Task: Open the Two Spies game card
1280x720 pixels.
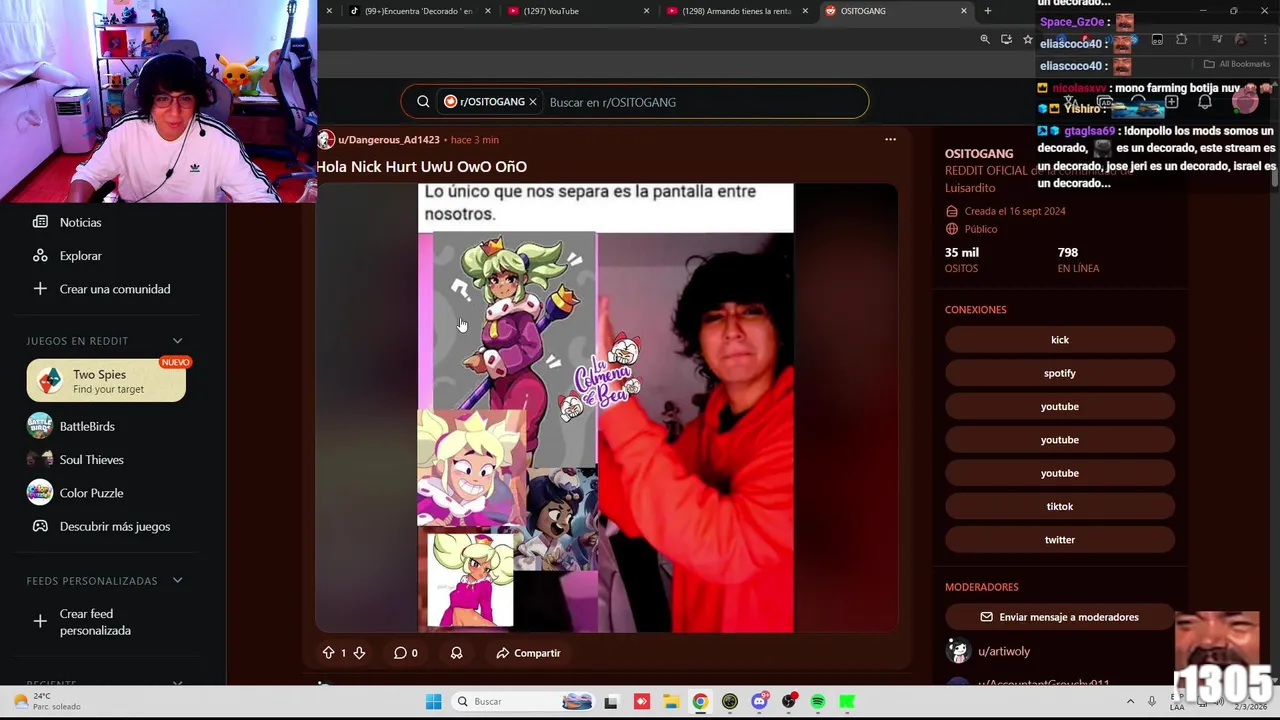Action: (x=106, y=381)
